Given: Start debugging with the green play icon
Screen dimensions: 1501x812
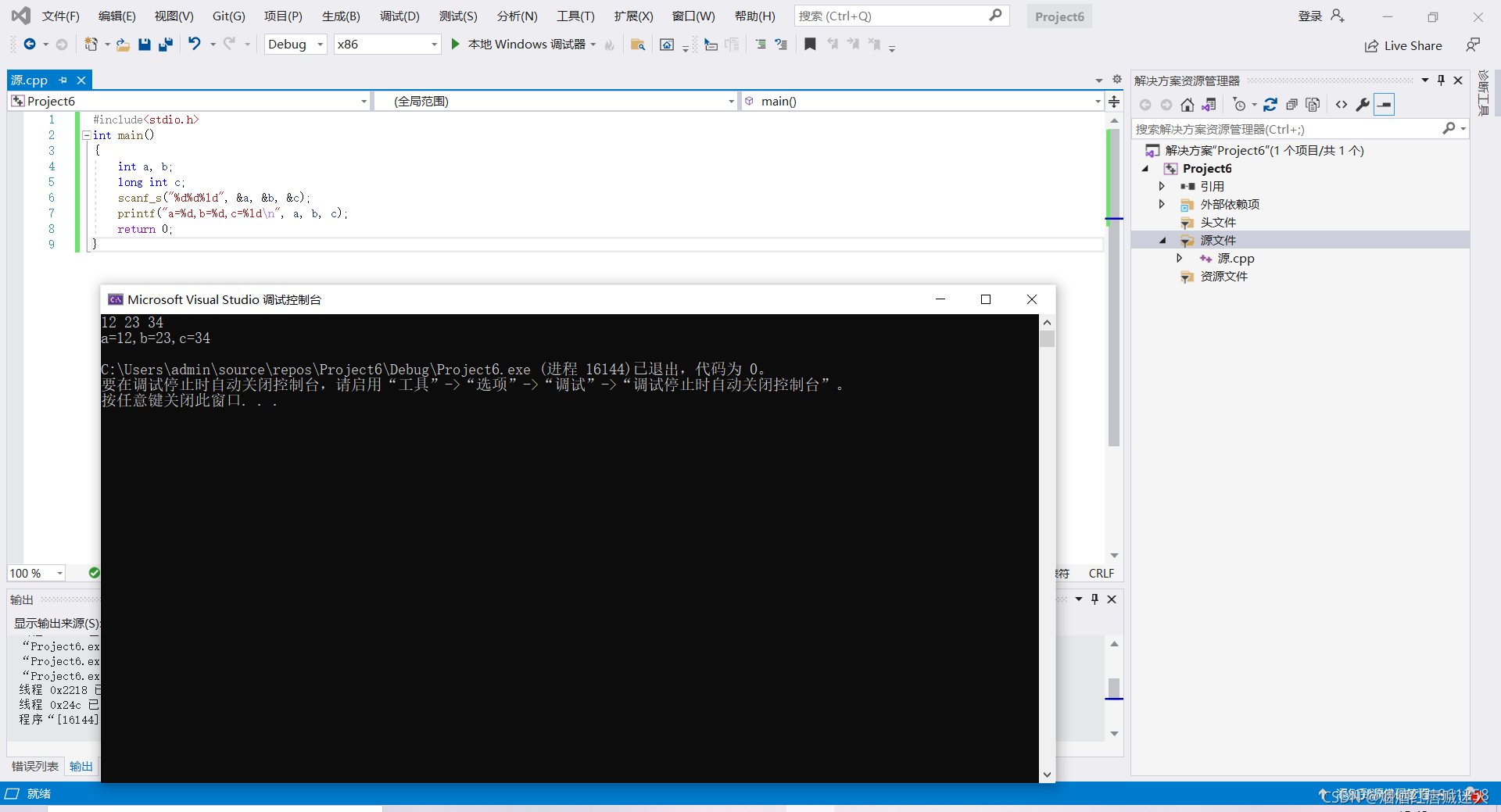Looking at the screenshot, I should click(456, 45).
